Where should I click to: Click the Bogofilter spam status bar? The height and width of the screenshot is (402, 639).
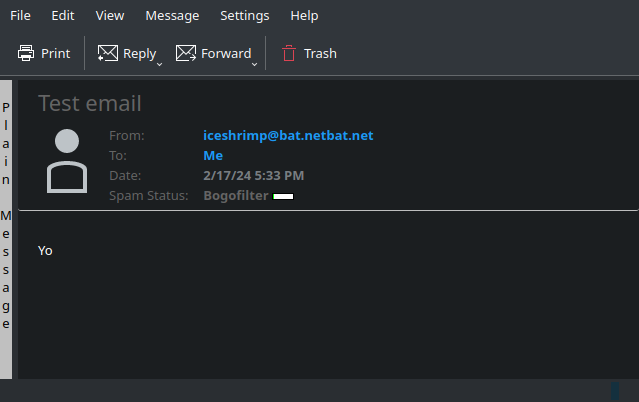click(283, 196)
